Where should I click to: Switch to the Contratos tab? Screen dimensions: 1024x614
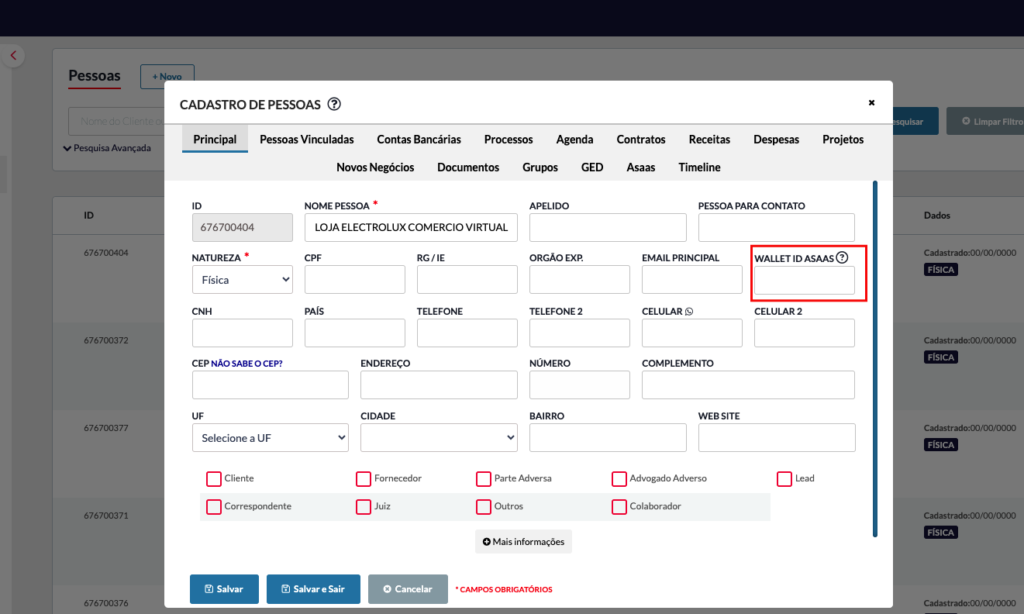click(x=641, y=139)
